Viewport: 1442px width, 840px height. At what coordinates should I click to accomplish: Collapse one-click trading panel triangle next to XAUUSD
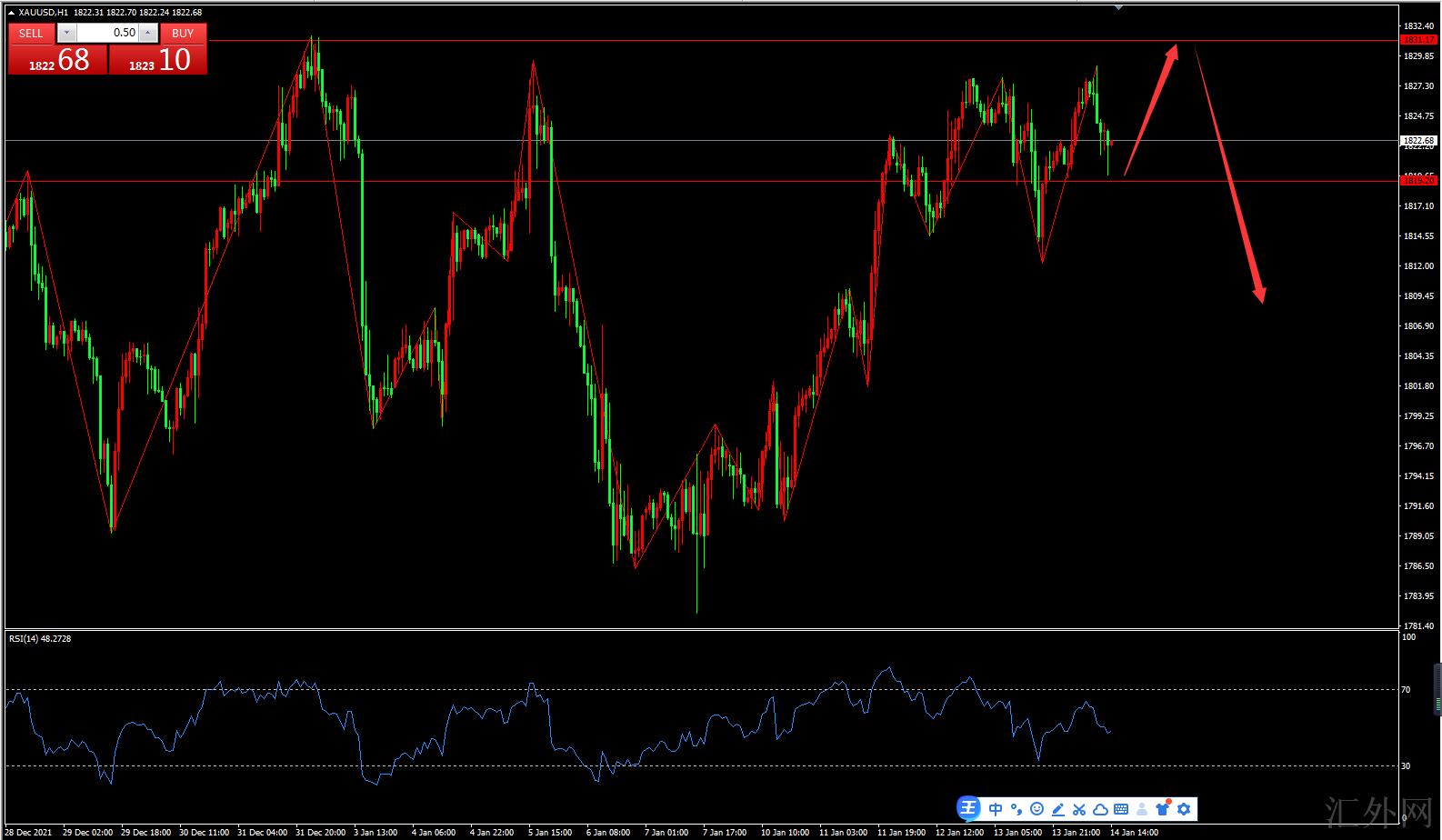point(11,13)
